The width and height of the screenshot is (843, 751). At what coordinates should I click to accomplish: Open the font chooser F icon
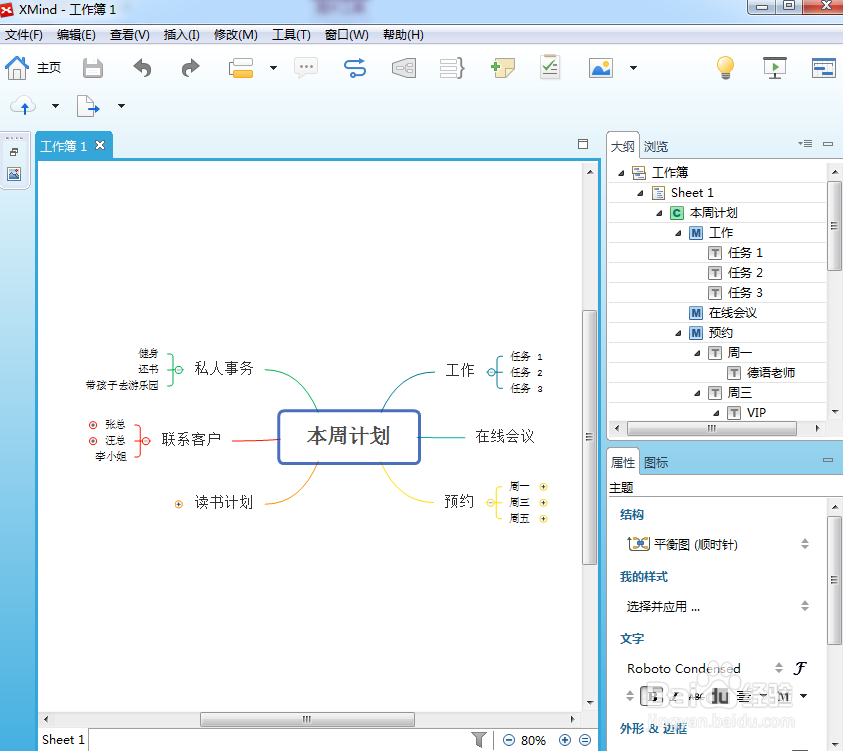click(799, 668)
